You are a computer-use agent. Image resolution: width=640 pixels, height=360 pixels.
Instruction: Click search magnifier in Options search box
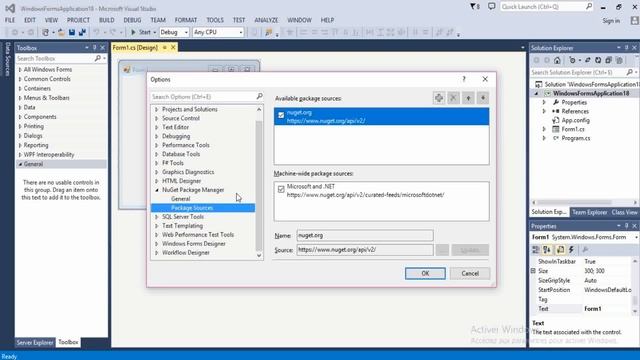pos(259,96)
